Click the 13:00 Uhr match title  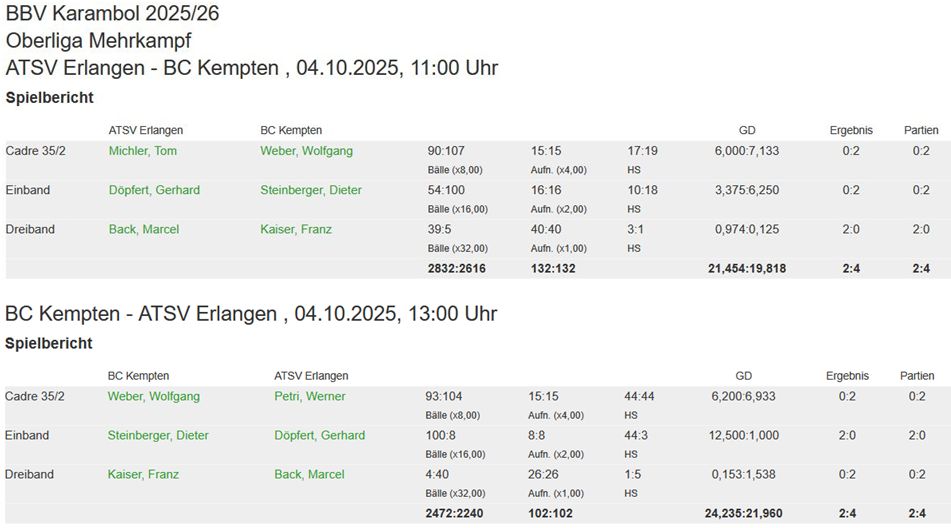coord(251,313)
